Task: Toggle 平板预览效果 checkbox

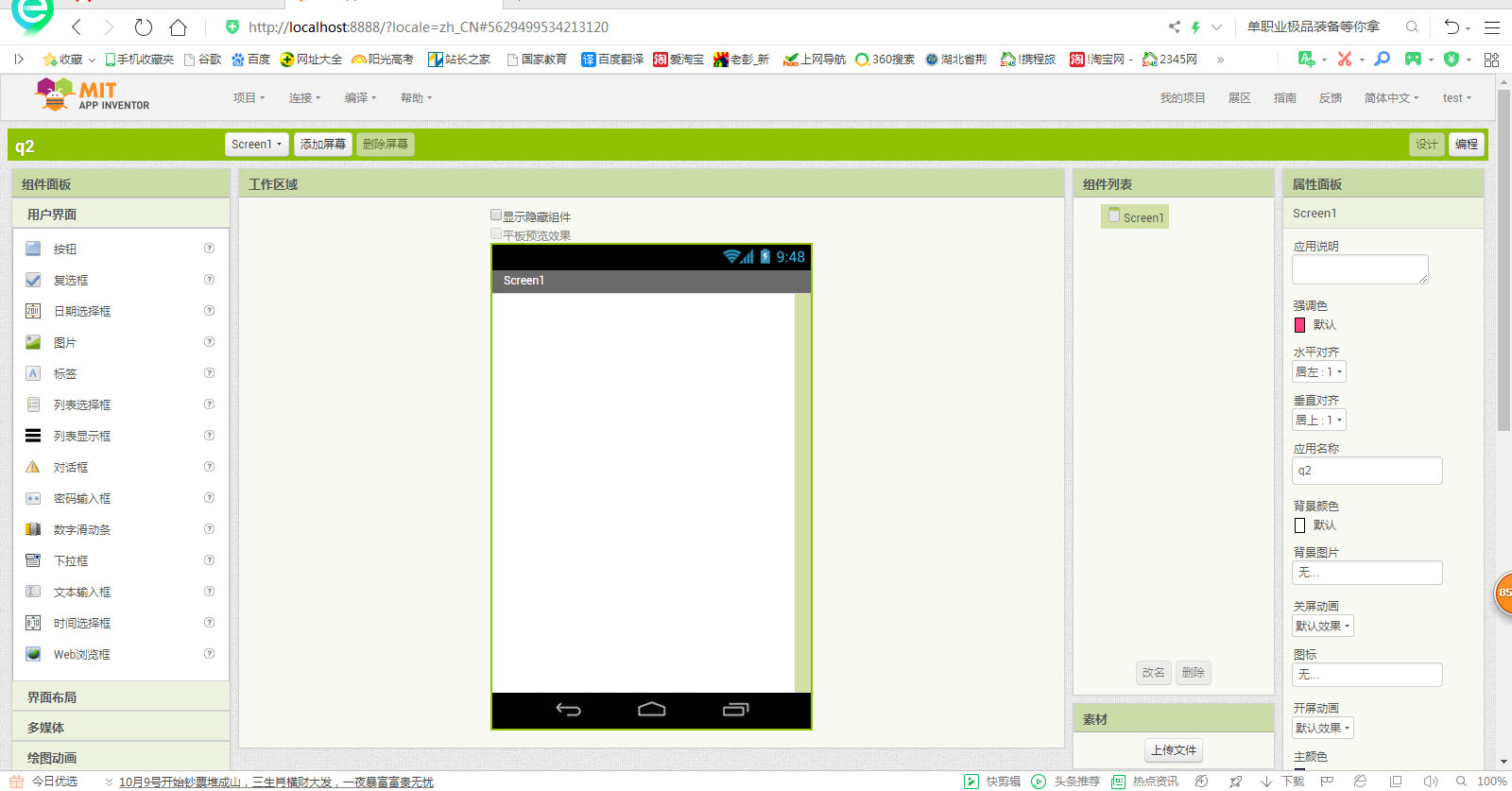Action: [x=496, y=234]
